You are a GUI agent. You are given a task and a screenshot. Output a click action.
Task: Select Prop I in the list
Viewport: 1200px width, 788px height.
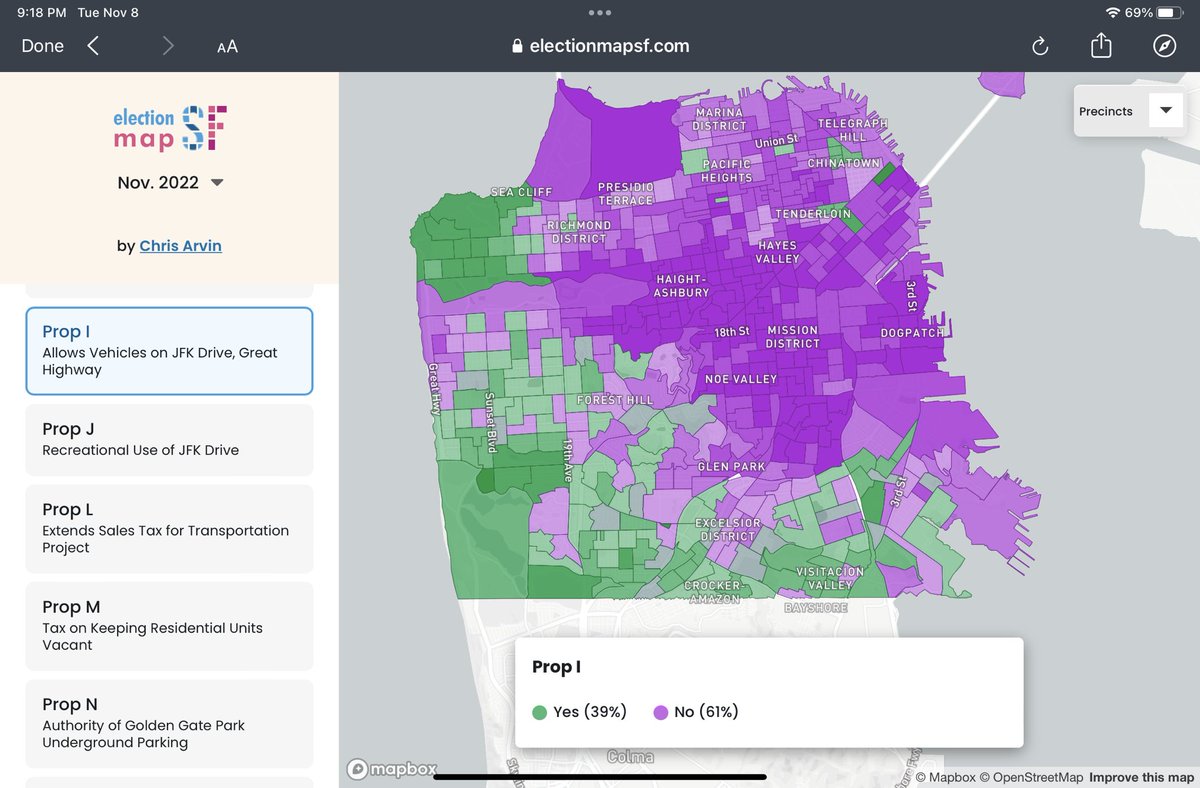click(x=169, y=351)
